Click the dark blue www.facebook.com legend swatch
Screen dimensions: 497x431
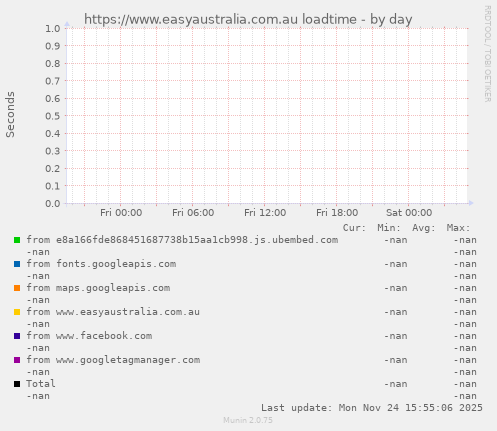coord(17,336)
